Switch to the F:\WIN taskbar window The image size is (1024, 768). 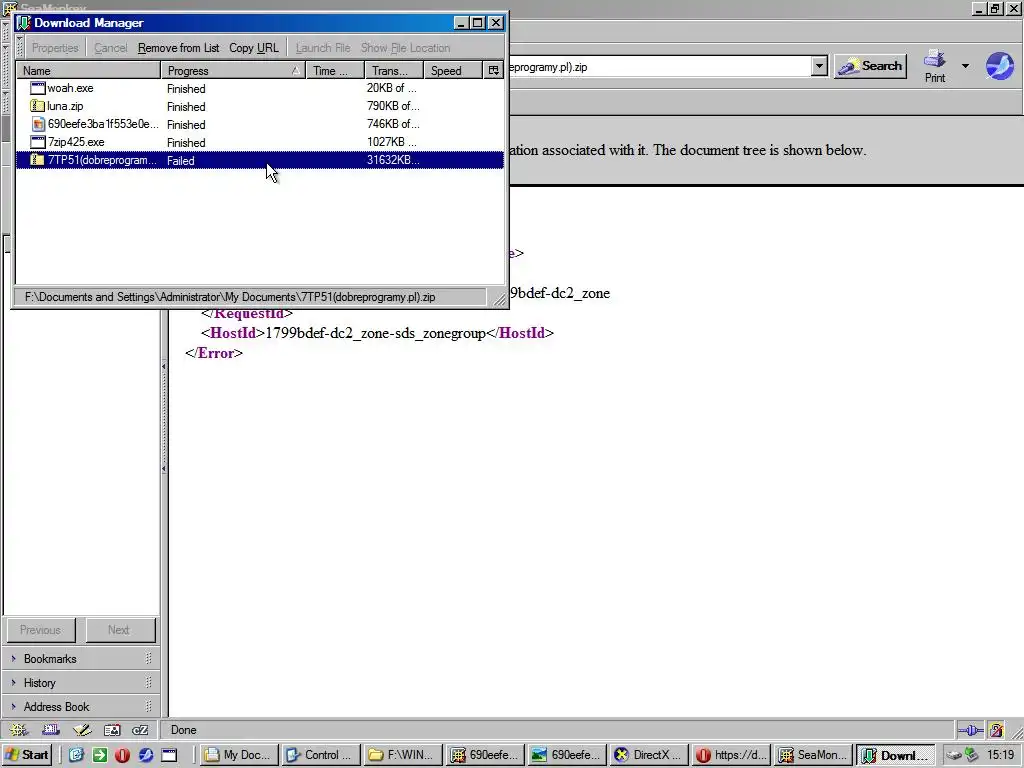[403, 755]
